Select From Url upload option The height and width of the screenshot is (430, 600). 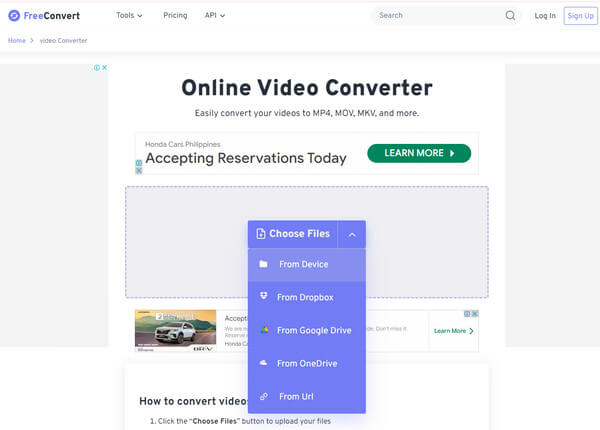[x=307, y=396]
